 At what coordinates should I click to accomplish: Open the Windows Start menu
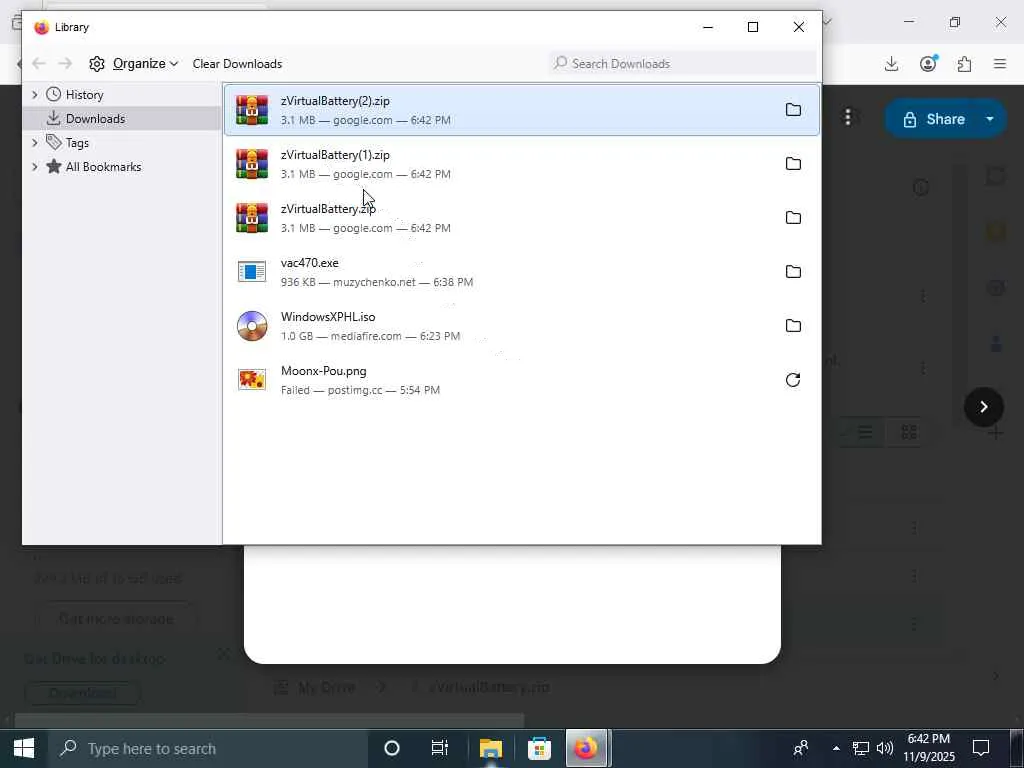24,748
